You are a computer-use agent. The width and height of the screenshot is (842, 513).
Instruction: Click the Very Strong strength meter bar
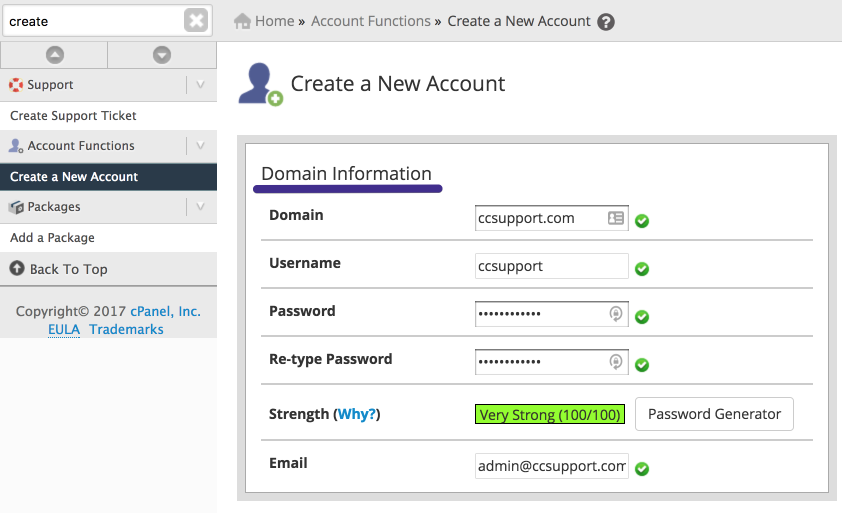click(550, 415)
